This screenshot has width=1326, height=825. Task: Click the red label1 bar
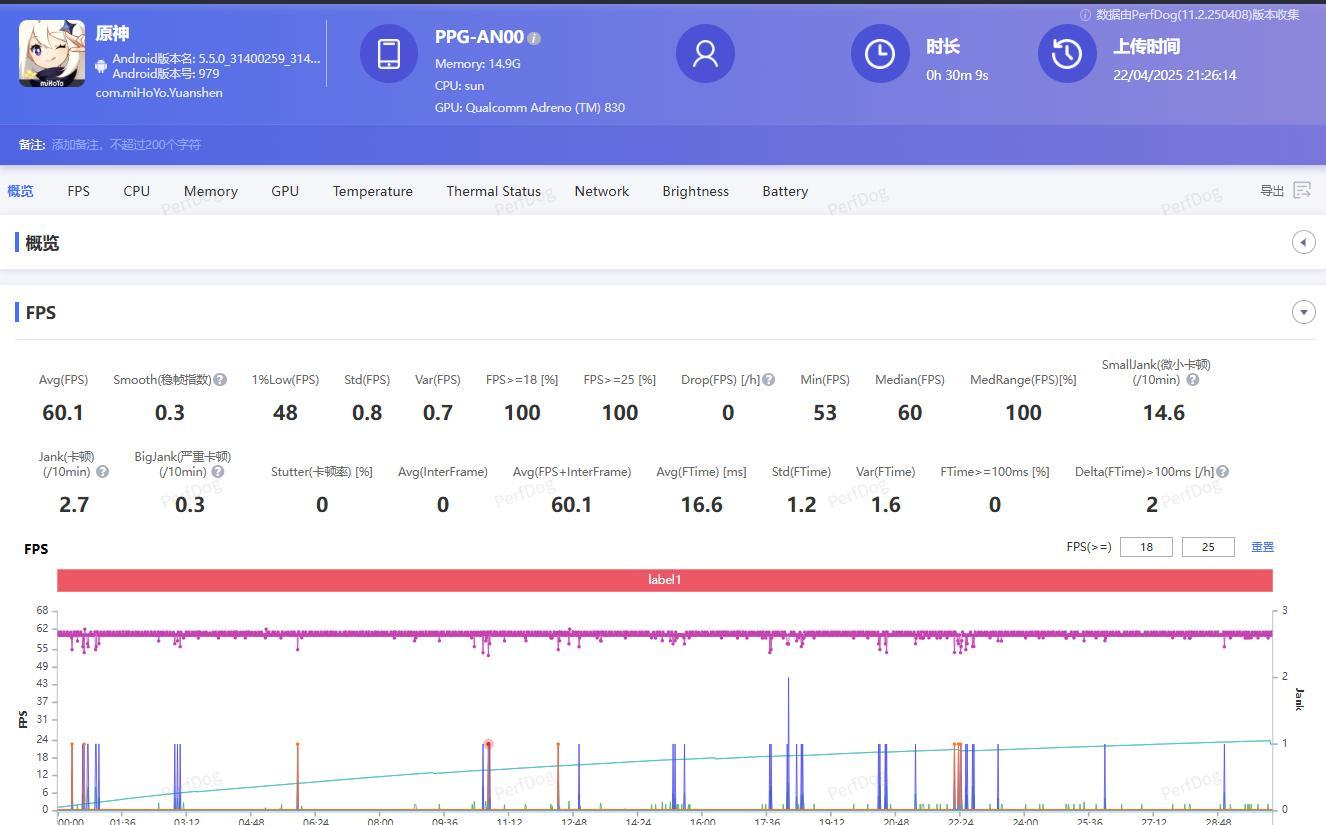coord(664,580)
